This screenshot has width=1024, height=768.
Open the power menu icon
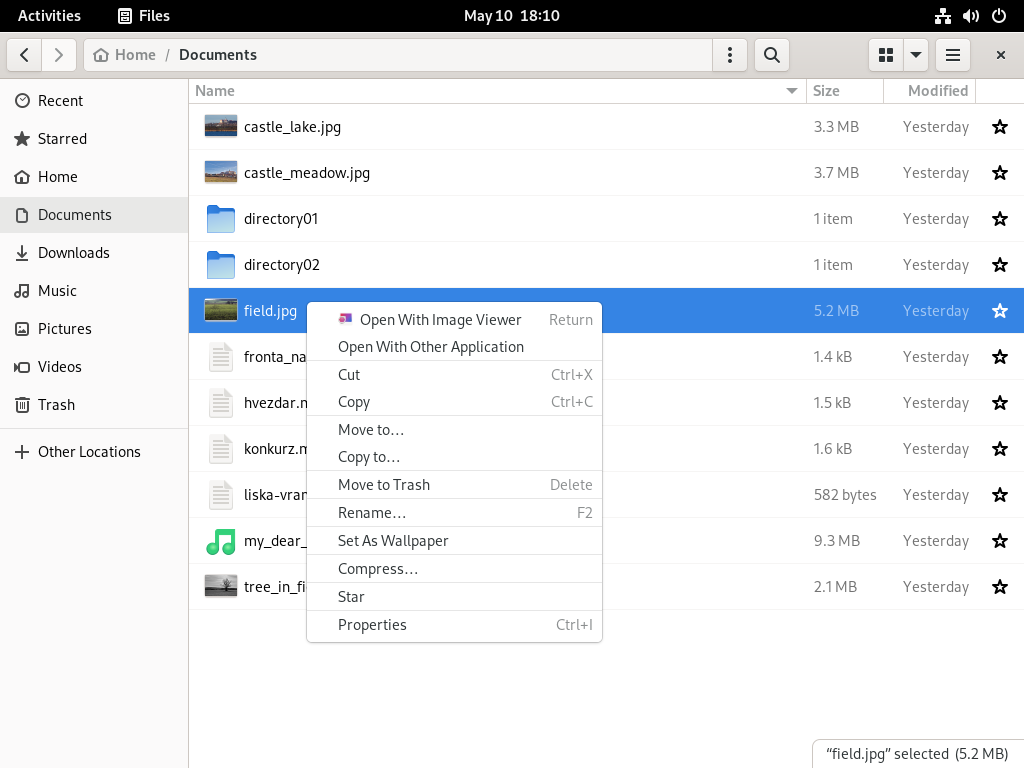coord(999,16)
